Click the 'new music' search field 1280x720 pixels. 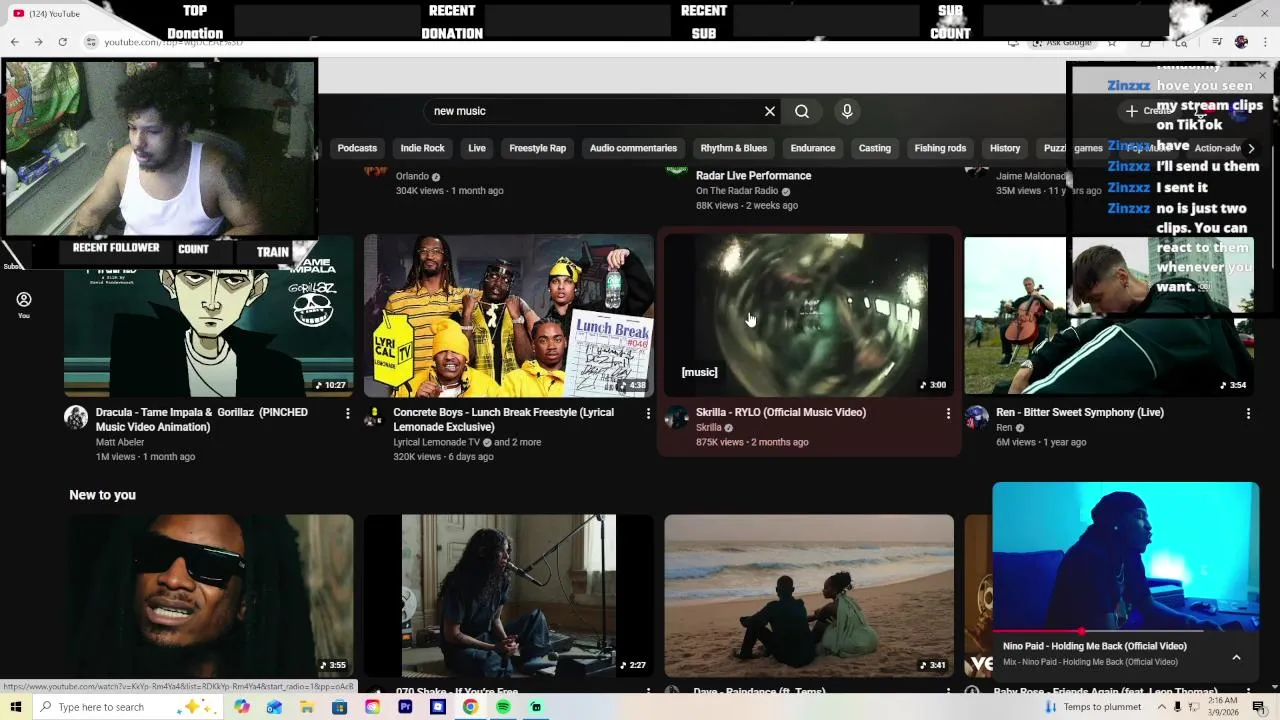(595, 111)
